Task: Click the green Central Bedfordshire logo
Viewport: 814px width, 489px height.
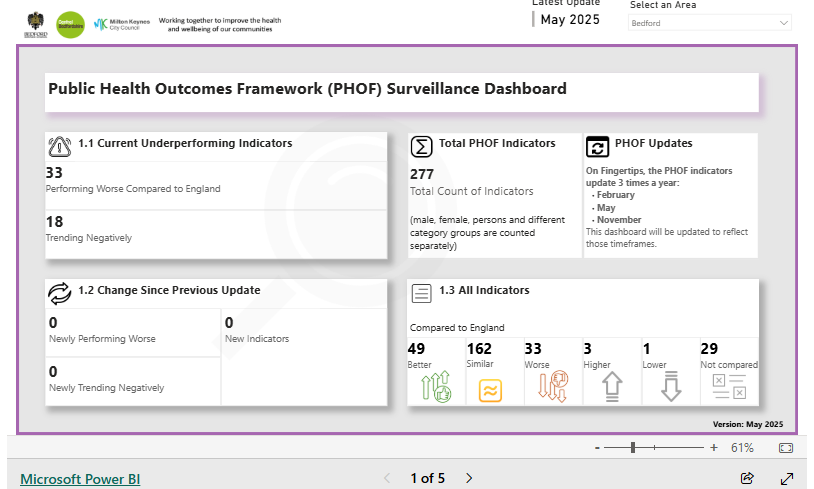Action: click(70, 24)
